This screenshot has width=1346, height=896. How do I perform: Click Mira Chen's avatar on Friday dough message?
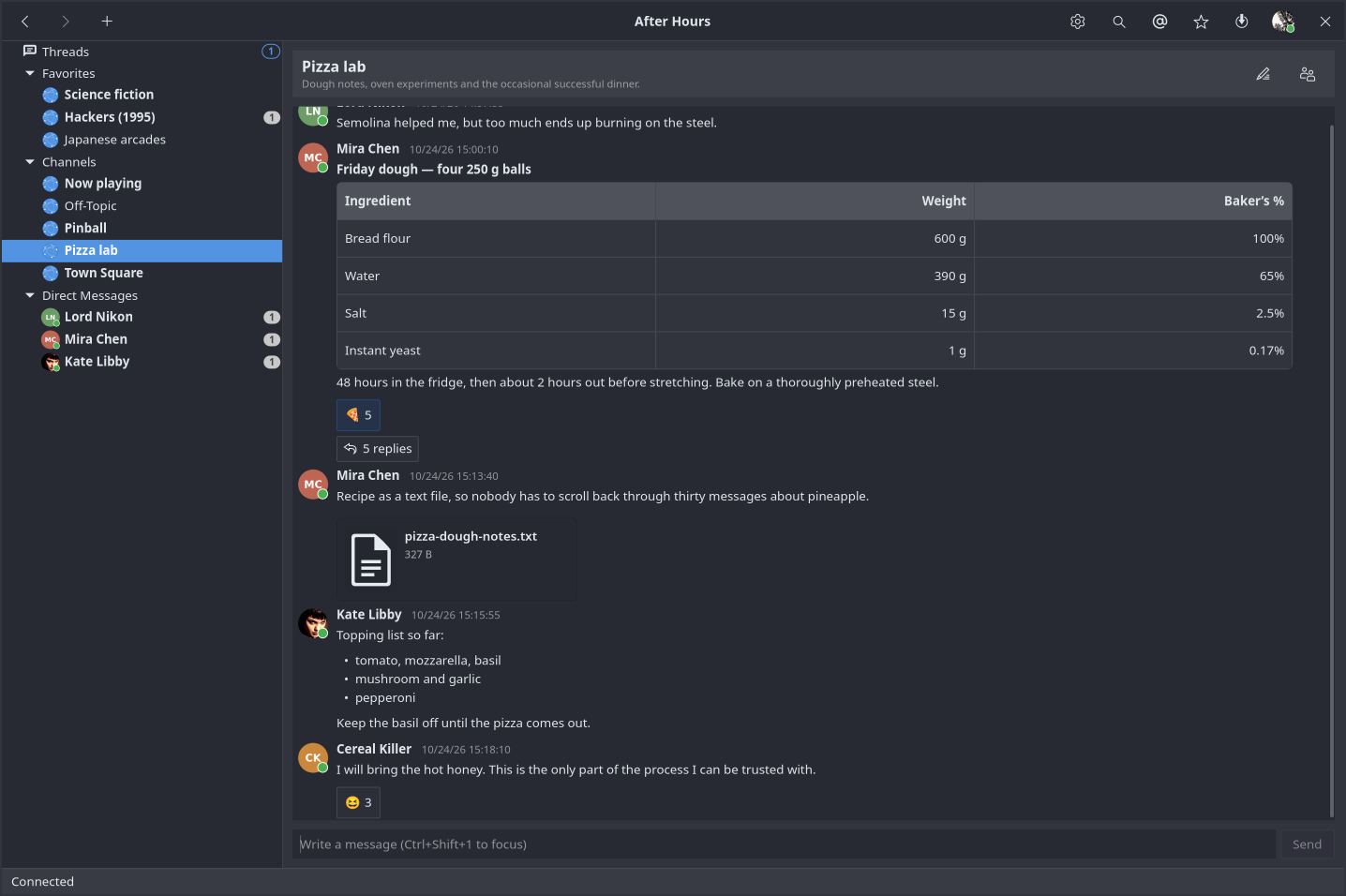(x=313, y=157)
